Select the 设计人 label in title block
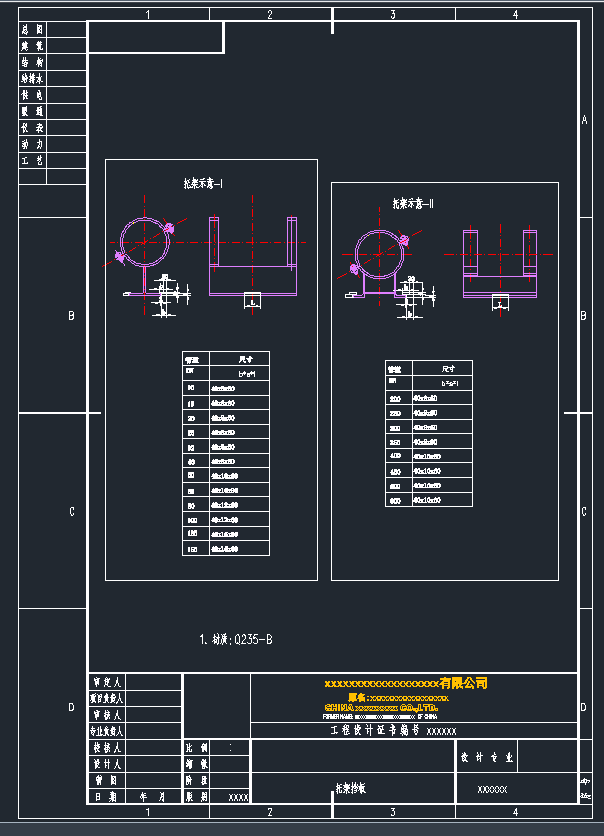This screenshot has width=604, height=836. pos(106,764)
